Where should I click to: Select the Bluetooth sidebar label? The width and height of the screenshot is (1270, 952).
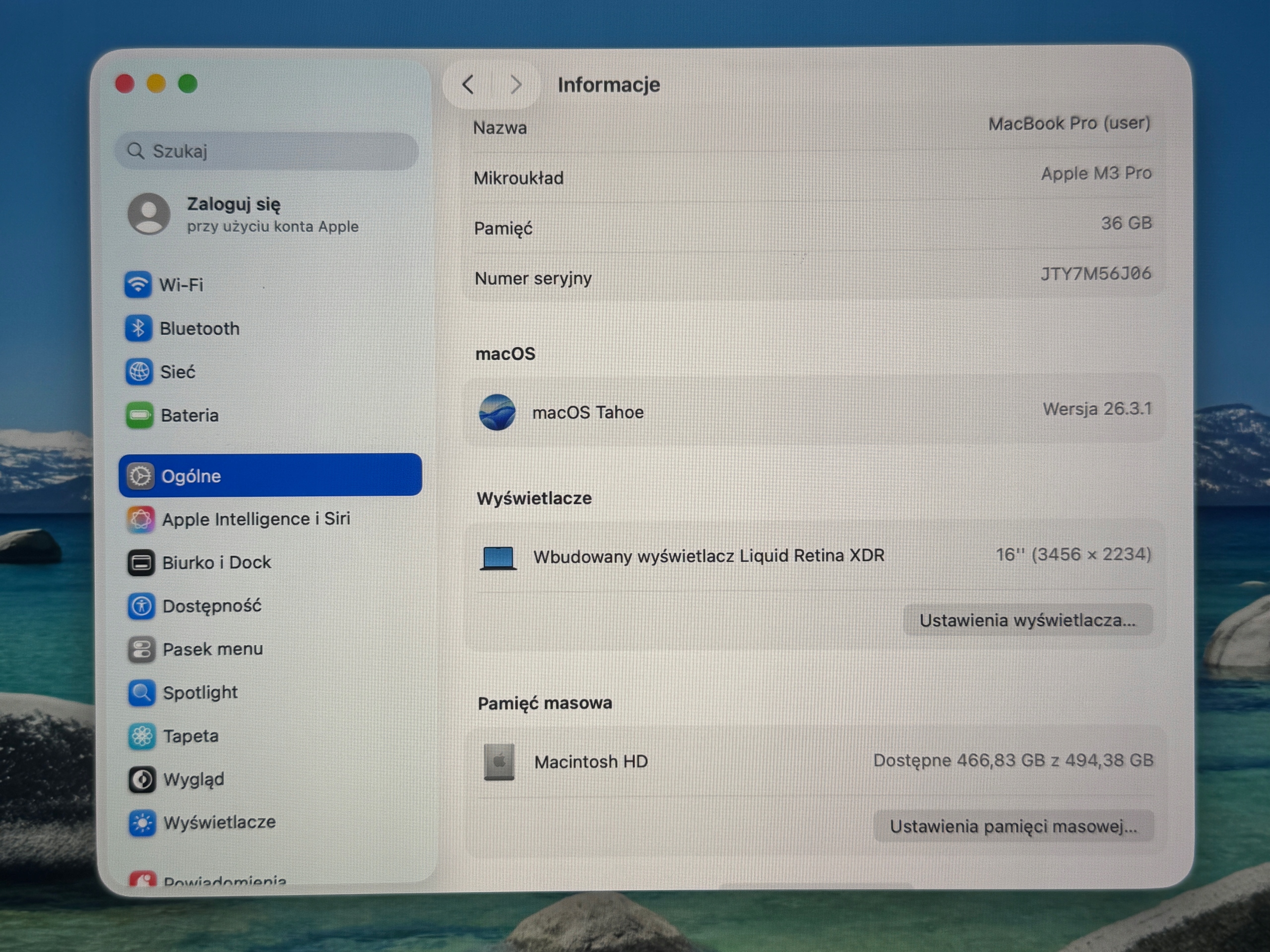[x=200, y=328]
